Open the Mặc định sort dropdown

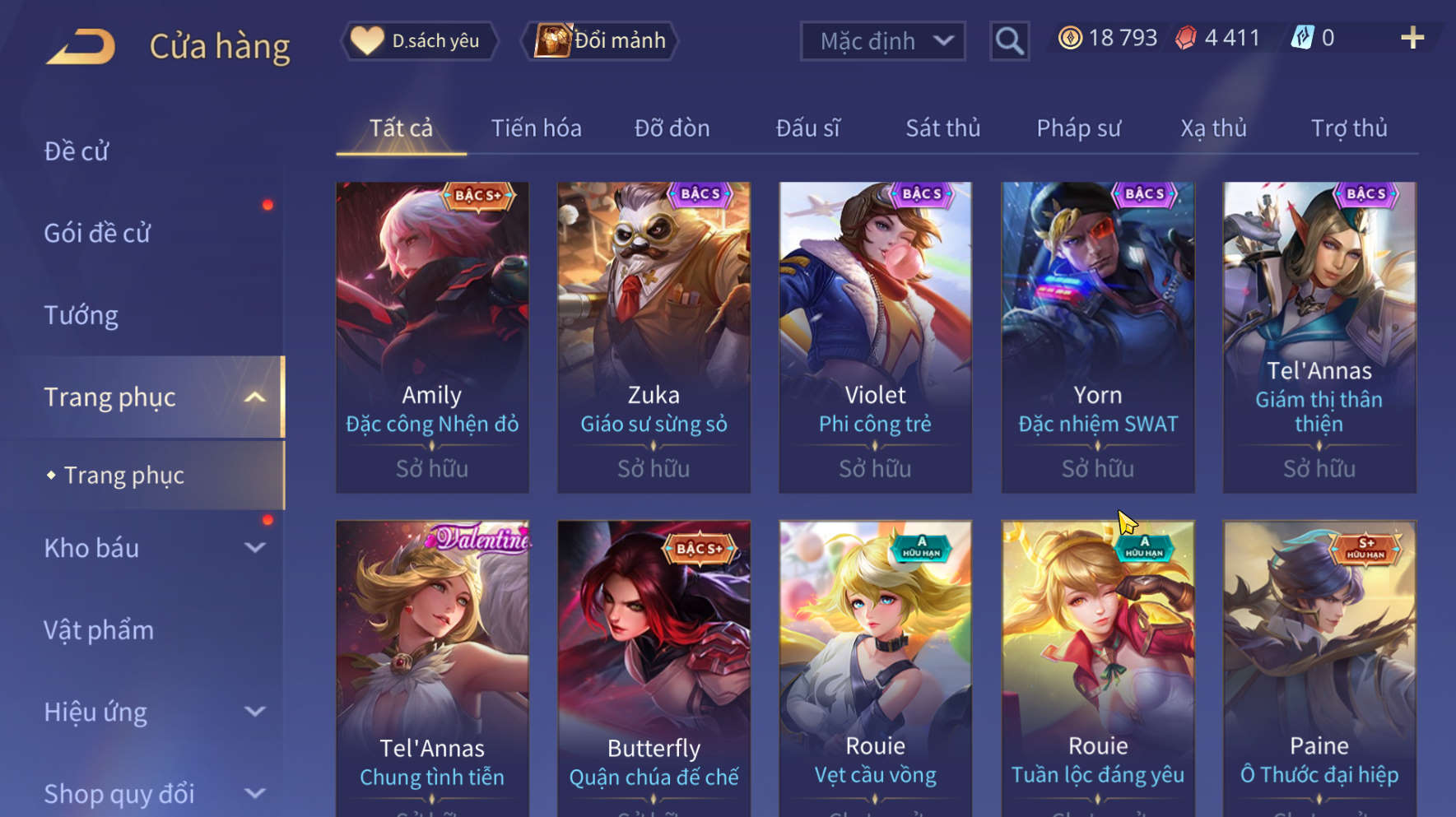pyautogui.click(x=882, y=41)
